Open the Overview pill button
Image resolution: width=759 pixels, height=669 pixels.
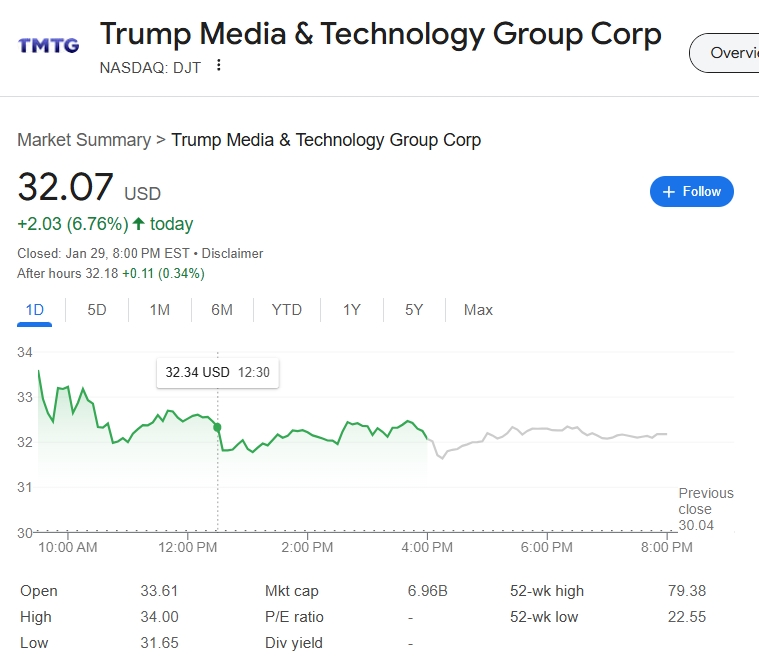click(725, 53)
